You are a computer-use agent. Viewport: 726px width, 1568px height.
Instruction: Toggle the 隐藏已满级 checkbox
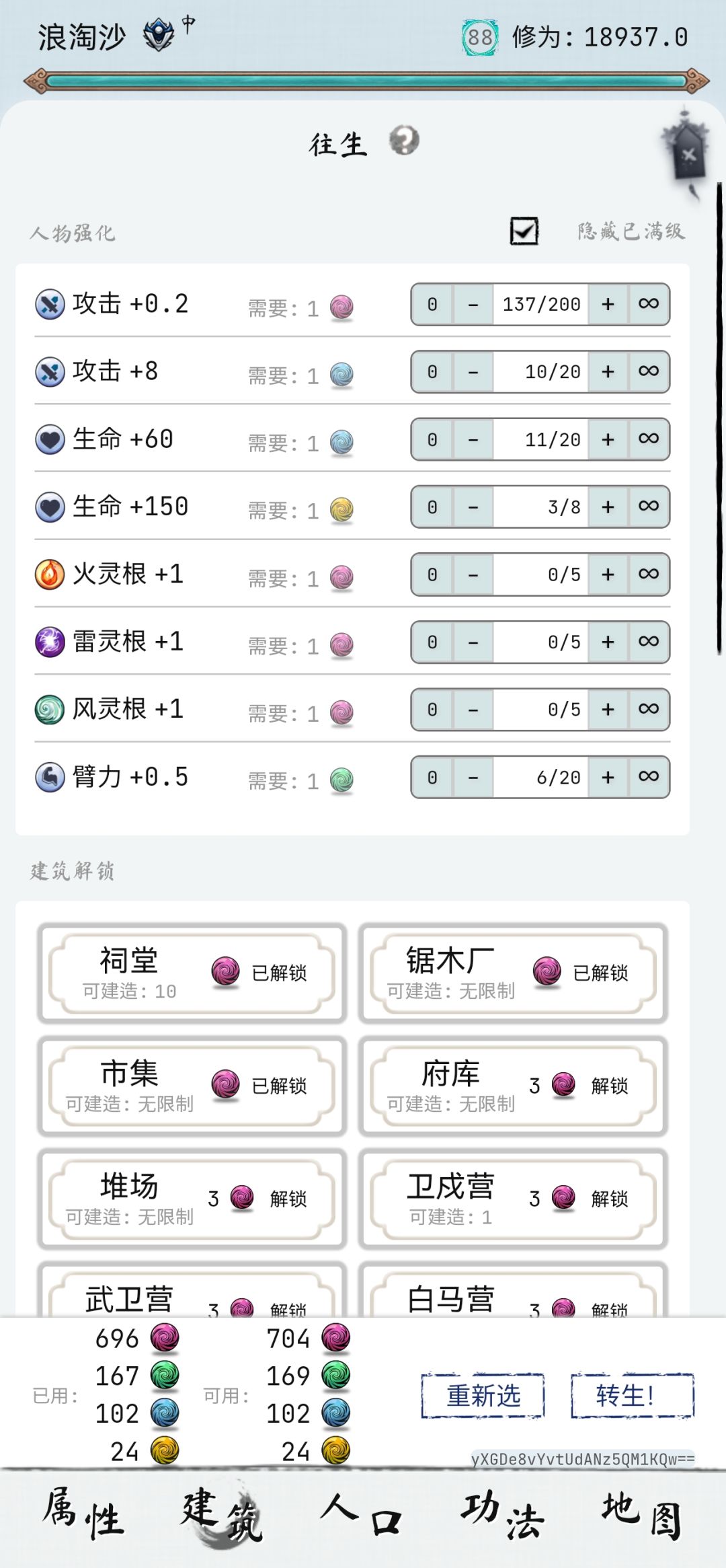(x=524, y=231)
